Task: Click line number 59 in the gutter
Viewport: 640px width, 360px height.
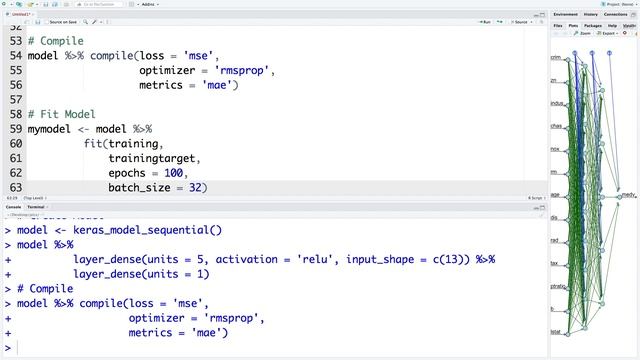Action: (x=16, y=129)
